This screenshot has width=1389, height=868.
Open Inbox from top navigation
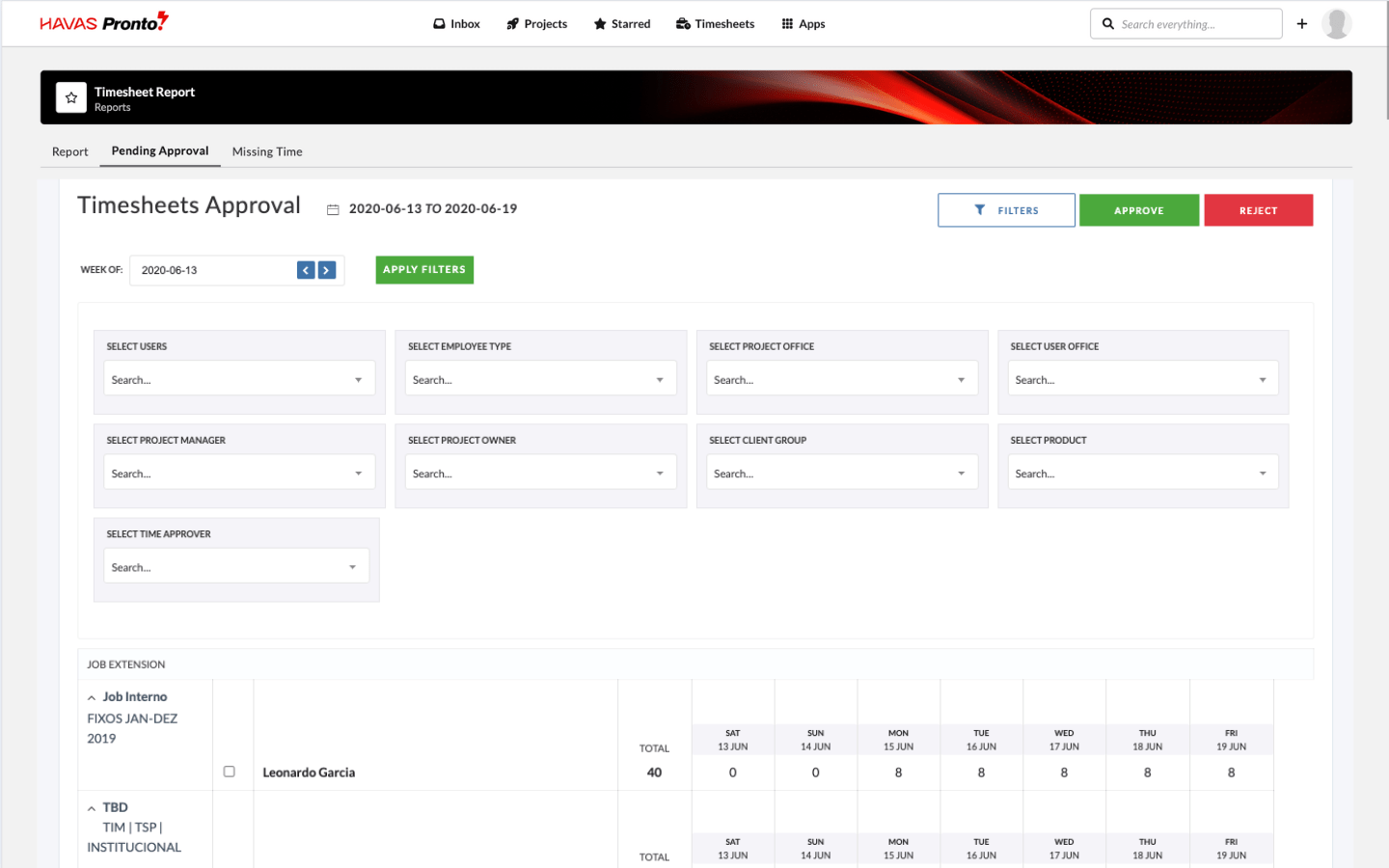click(x=456, y=24)
